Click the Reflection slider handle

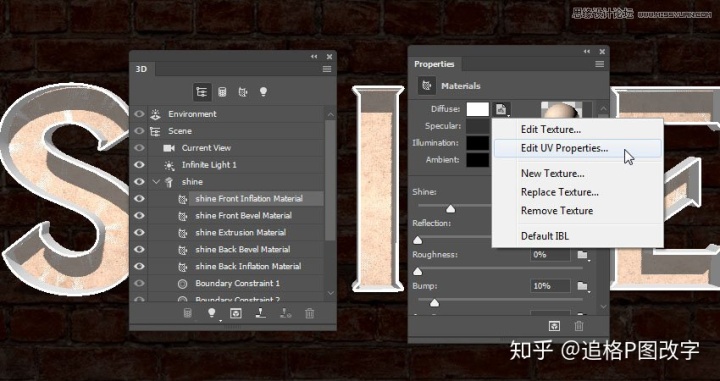point(417,240)
